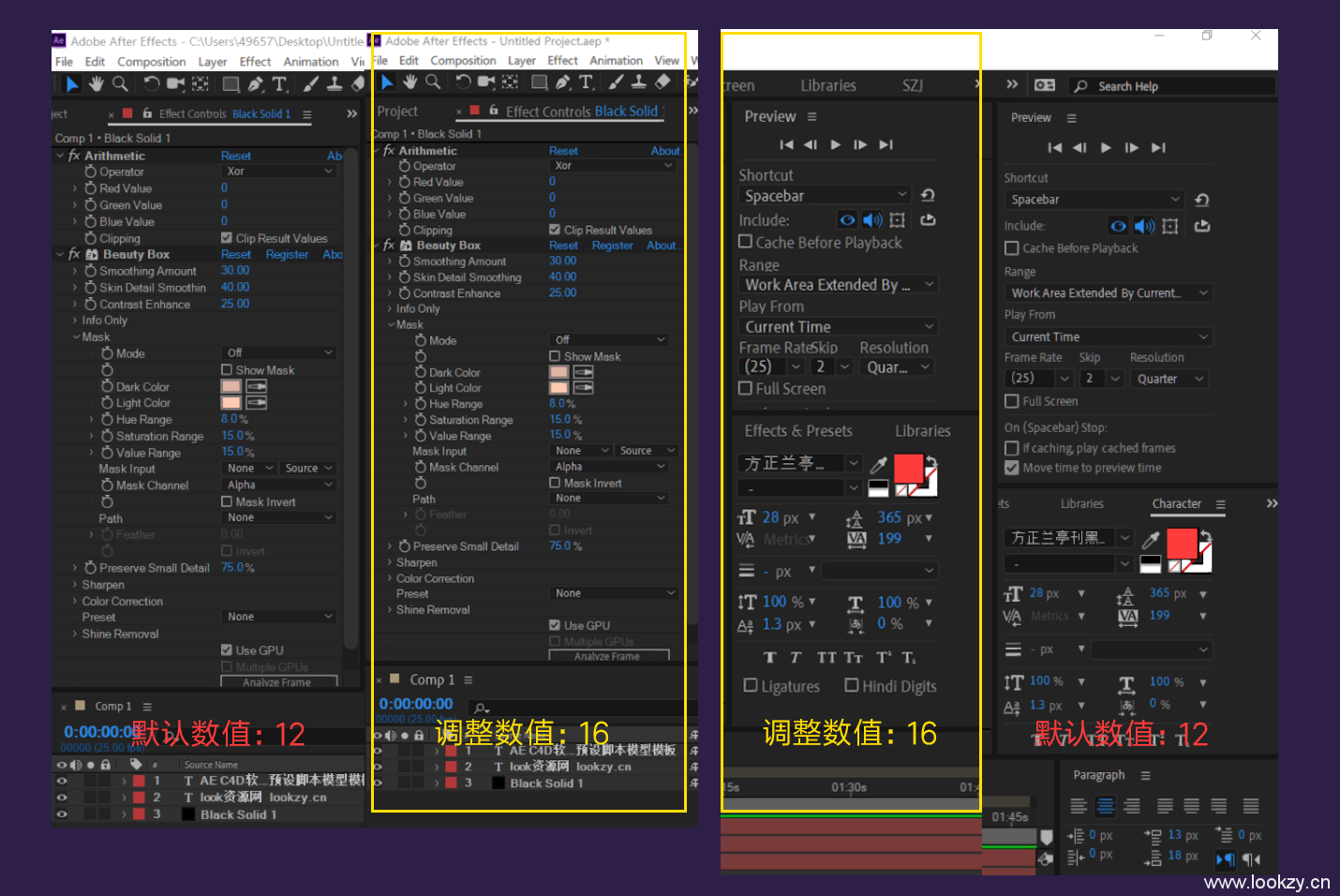
Task: Enable the All Caps (TT) text style
Action: (x=826, y=658)
